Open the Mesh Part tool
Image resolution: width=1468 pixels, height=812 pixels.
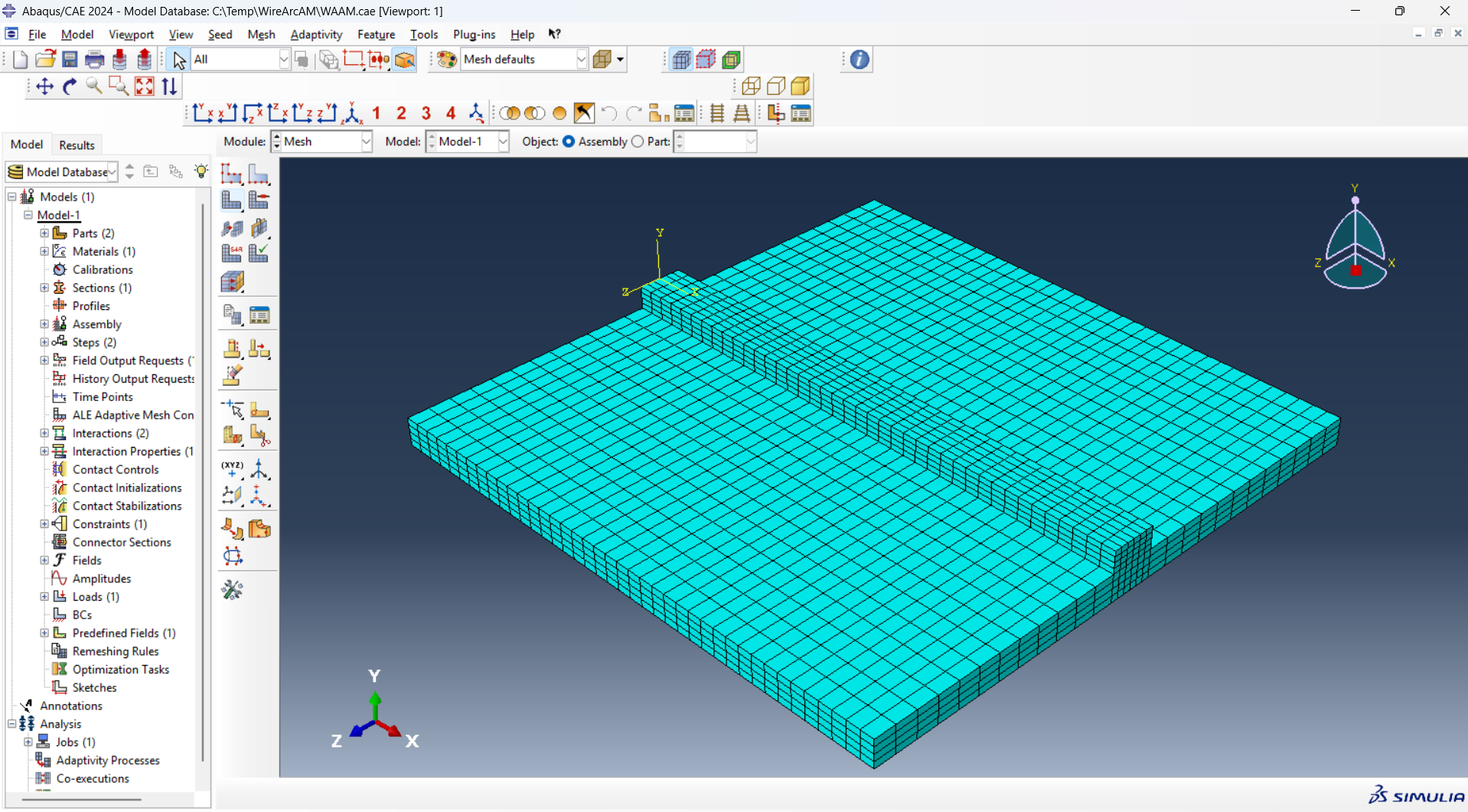click(x=231, y=201)
